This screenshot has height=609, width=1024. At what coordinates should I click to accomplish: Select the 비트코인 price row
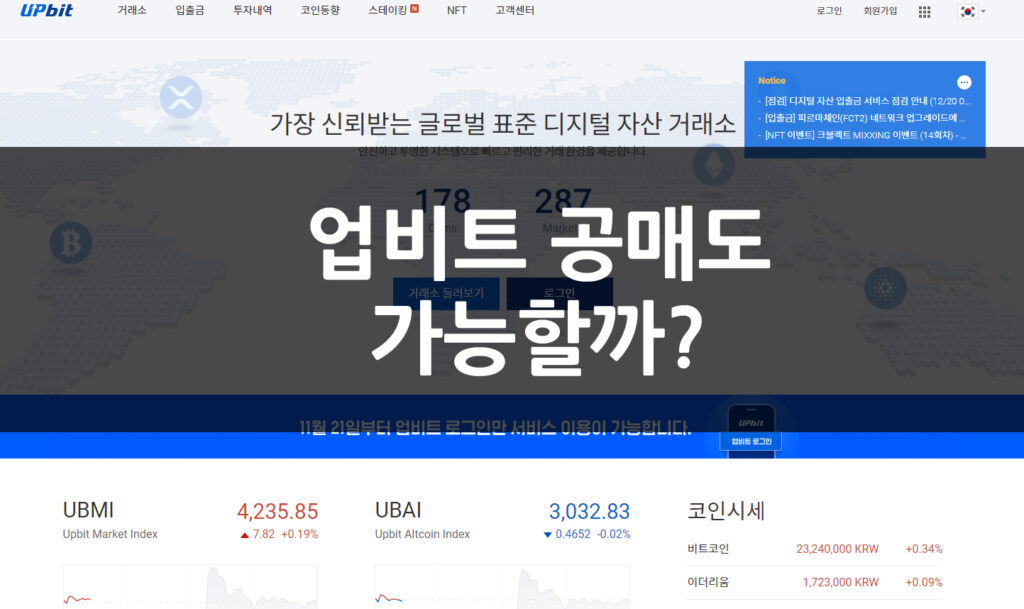(x=814, y=549)
